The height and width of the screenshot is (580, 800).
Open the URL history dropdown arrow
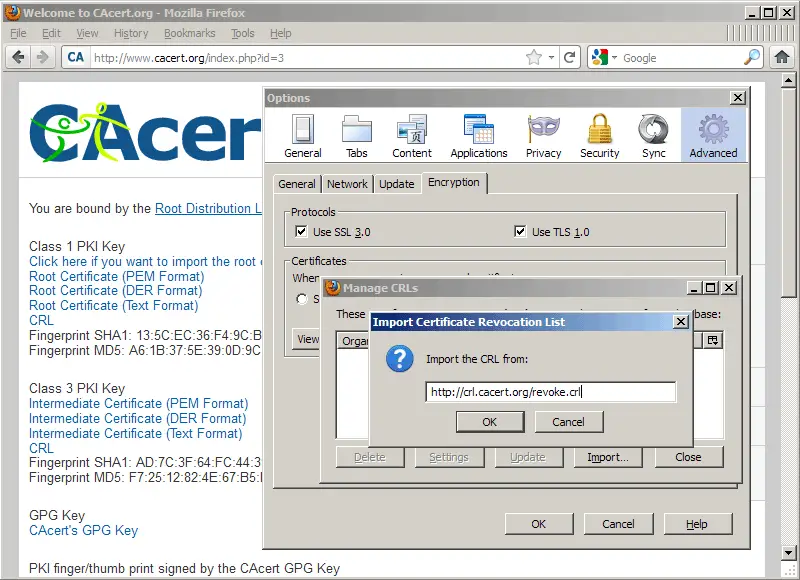(x=551, y=58)
